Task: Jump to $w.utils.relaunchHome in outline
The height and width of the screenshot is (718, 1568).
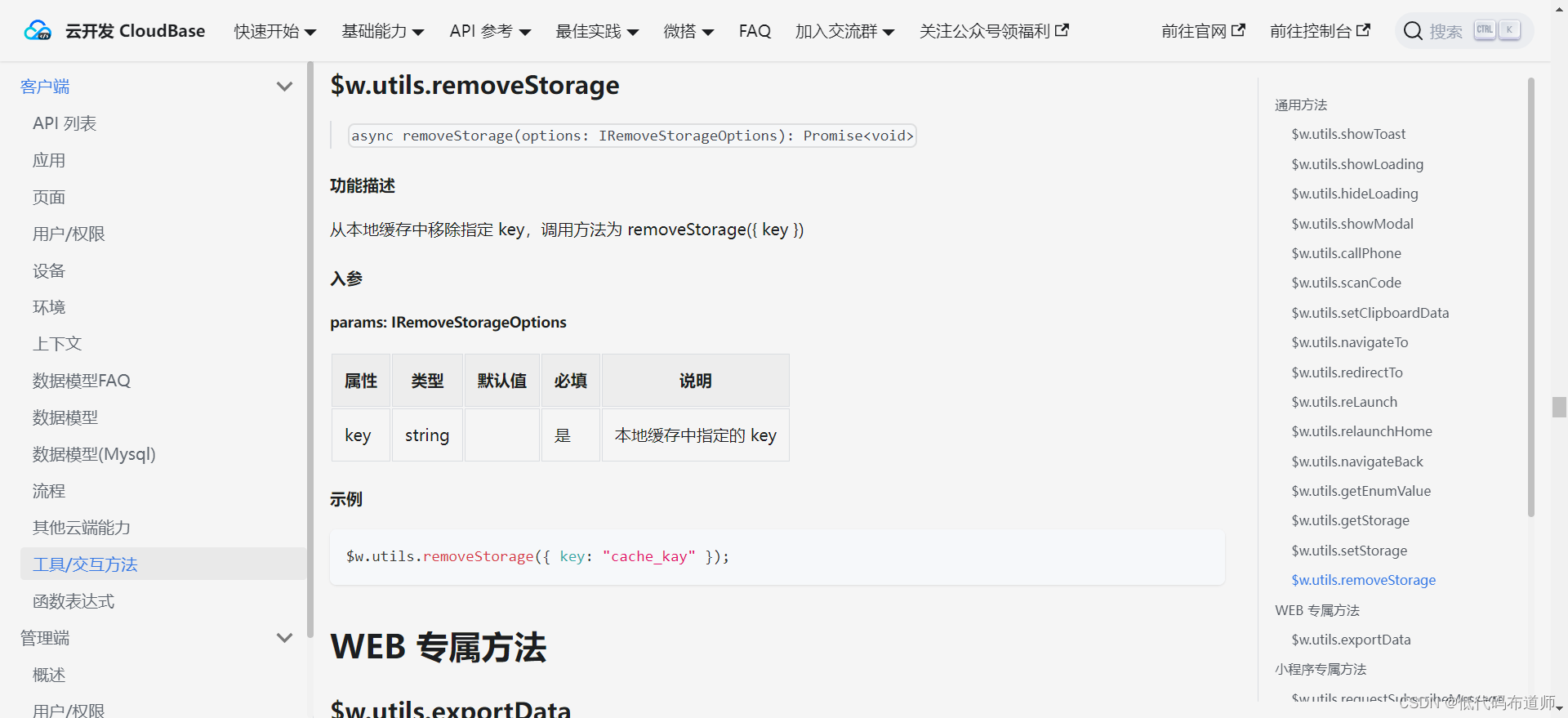Action: (x=1361, y=431)
